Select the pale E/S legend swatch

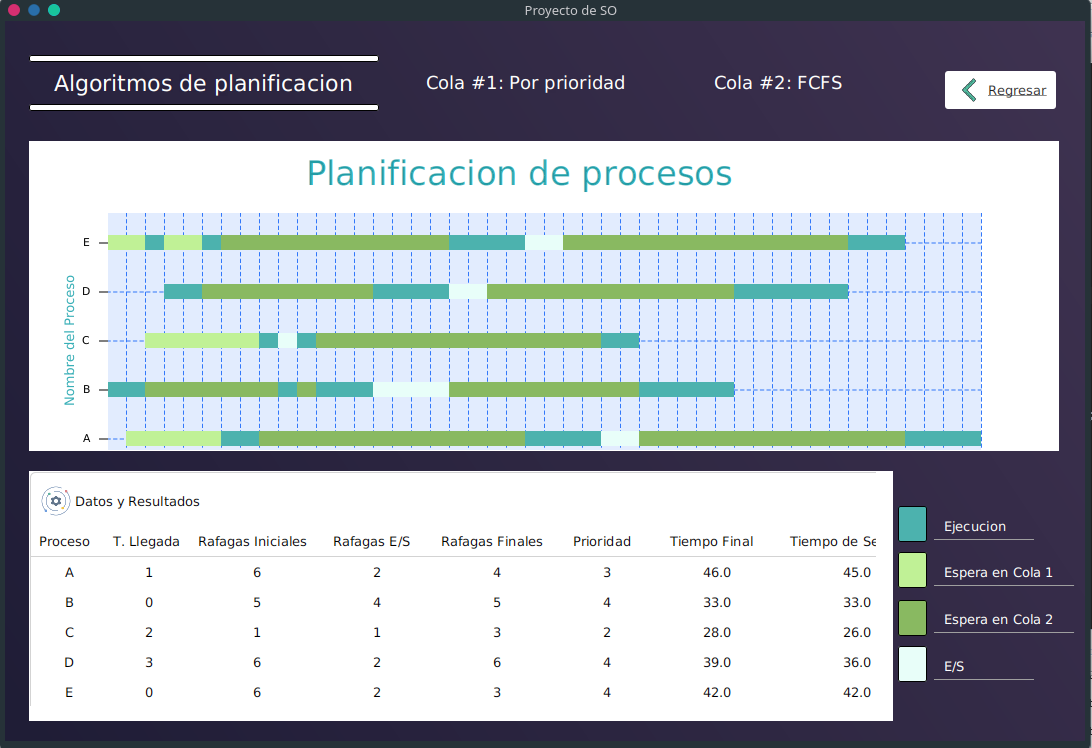(x=912, y=664)
